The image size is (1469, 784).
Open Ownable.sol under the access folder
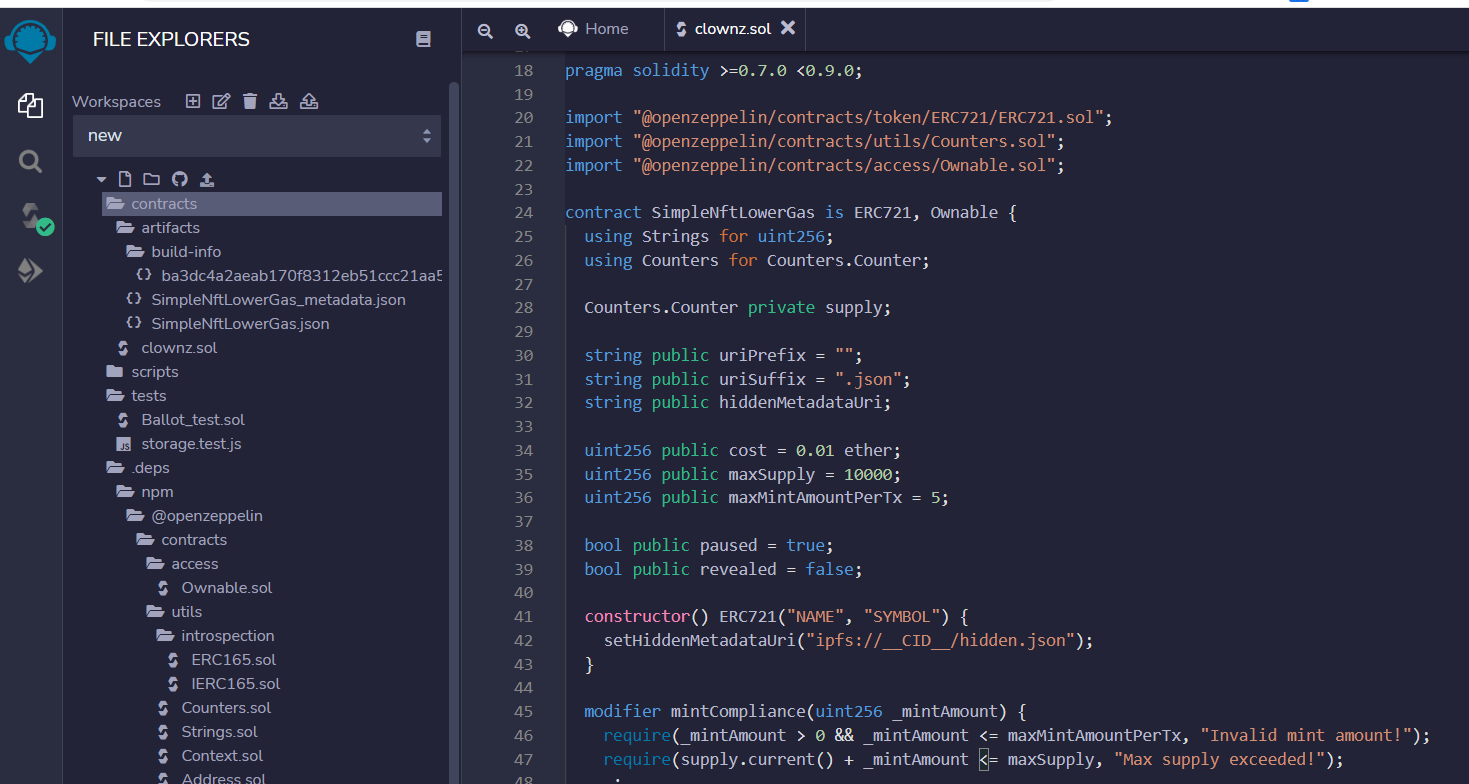[226, 588]
